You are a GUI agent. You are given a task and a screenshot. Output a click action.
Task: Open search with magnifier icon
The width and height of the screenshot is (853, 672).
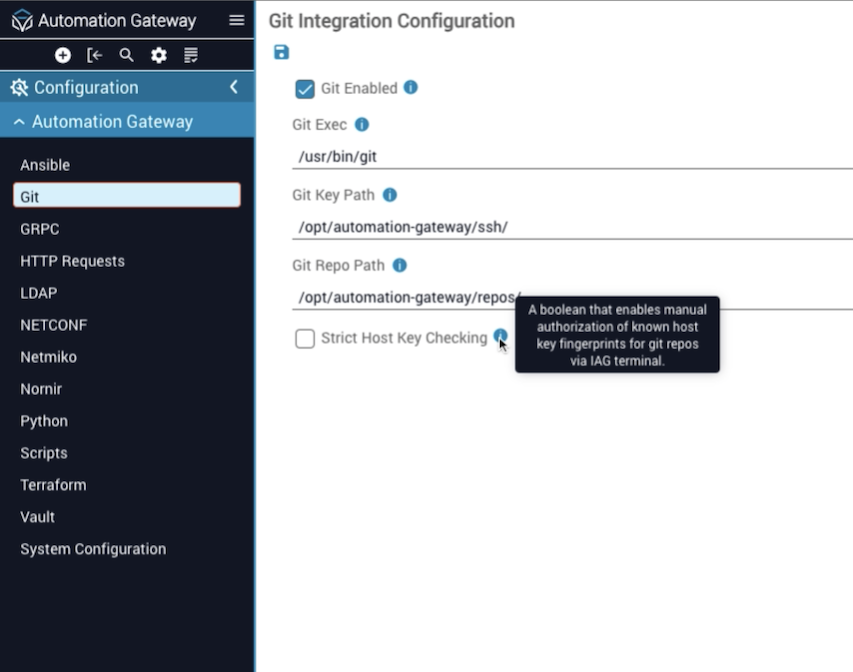(127, 55)
